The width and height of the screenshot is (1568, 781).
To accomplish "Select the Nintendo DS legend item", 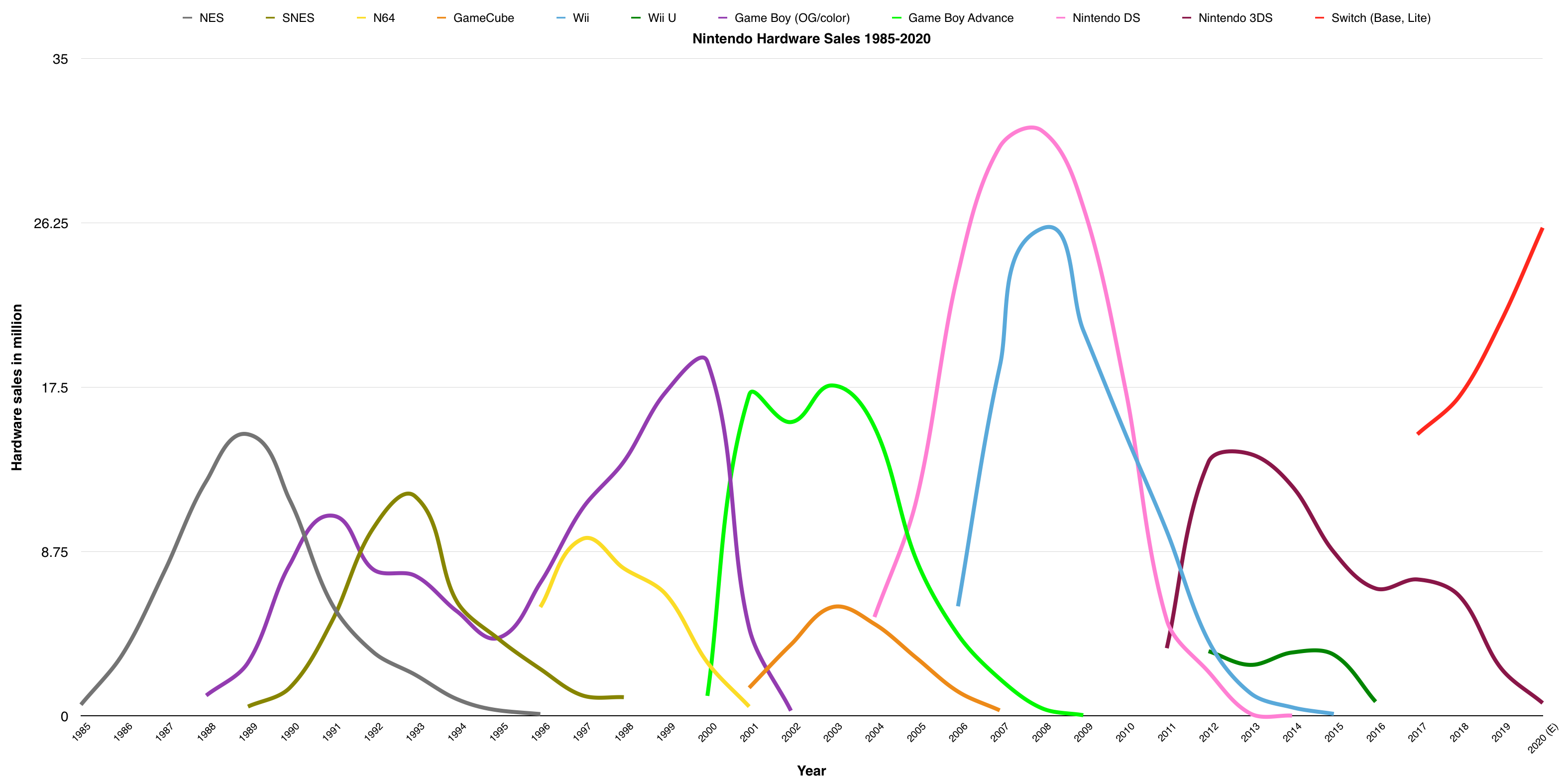I will click(x=1106, y=17).
